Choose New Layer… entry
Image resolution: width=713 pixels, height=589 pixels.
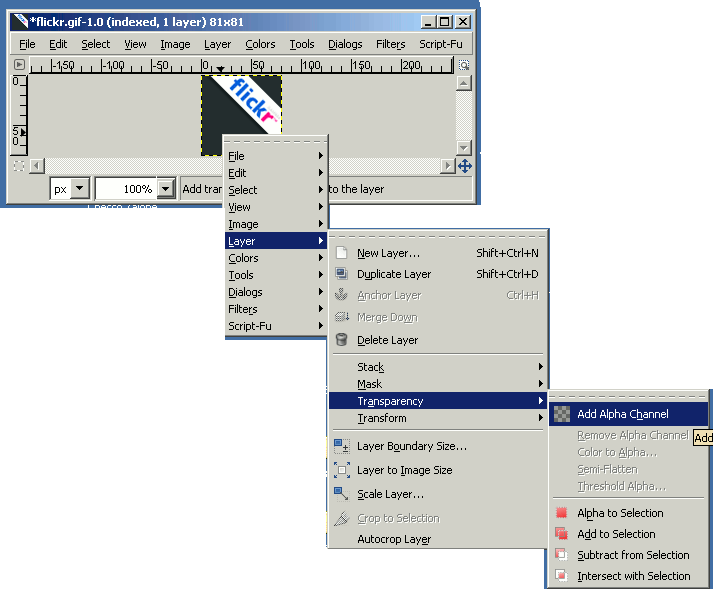pyautogui.click(x=437, y=253)
